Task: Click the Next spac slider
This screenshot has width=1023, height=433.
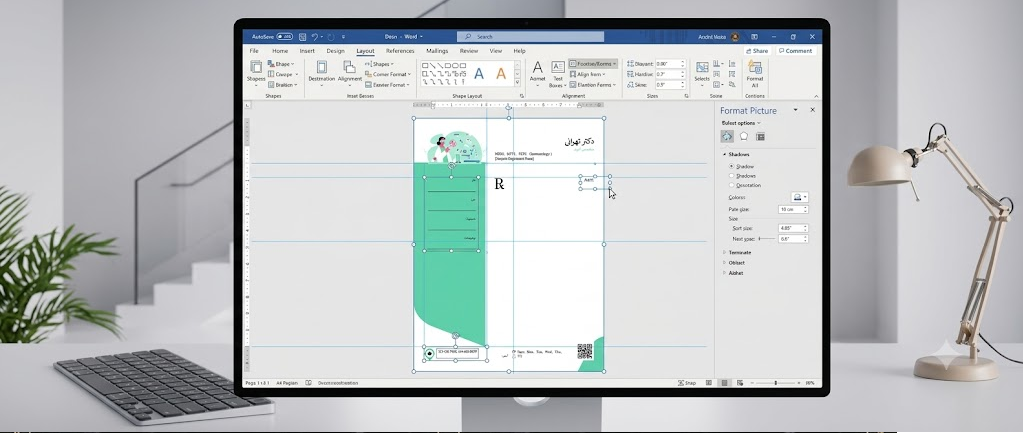Action: (767, 239)
